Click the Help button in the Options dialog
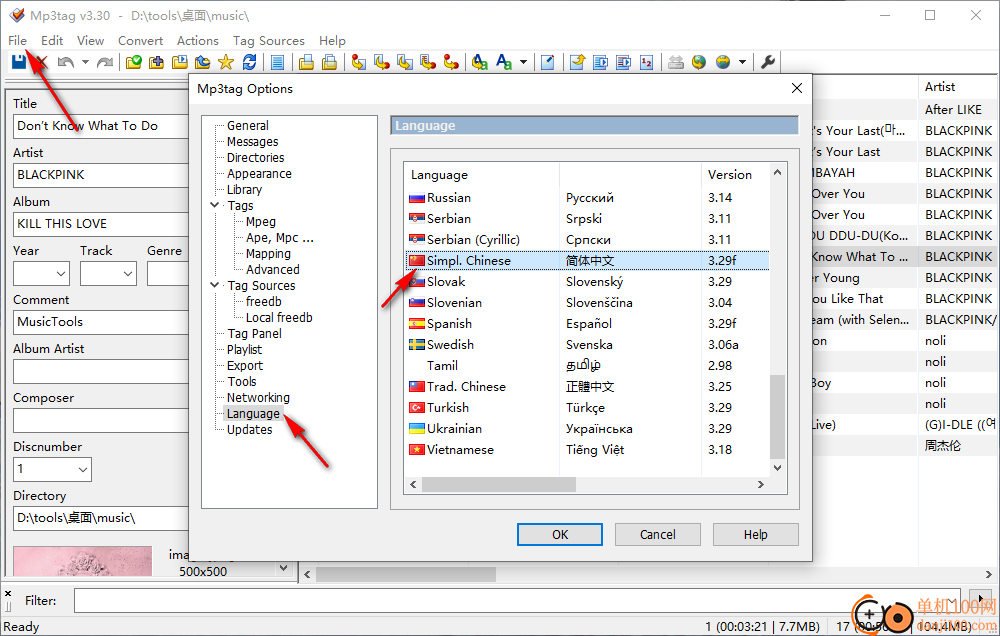Screen dimensions: 1000x636 pos(756,535)
